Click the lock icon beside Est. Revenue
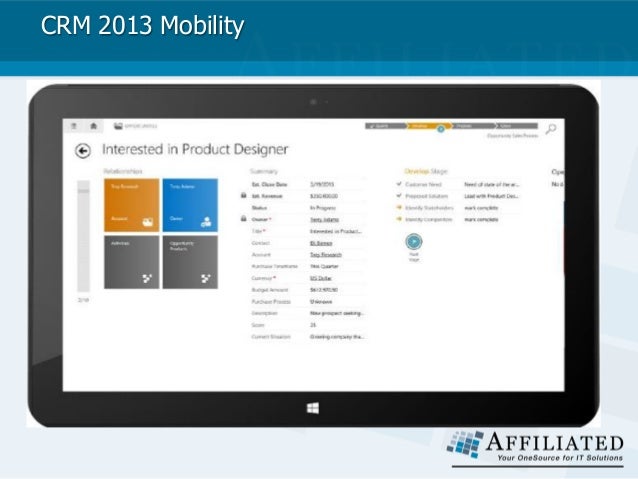 (x=244, y=196)
